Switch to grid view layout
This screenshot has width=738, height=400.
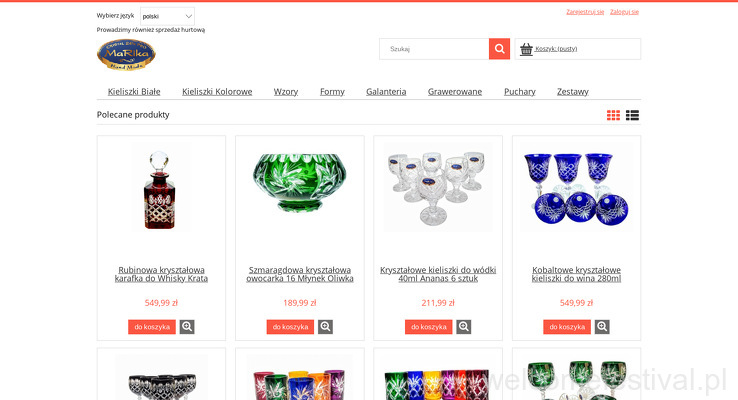tap(613, 115)
